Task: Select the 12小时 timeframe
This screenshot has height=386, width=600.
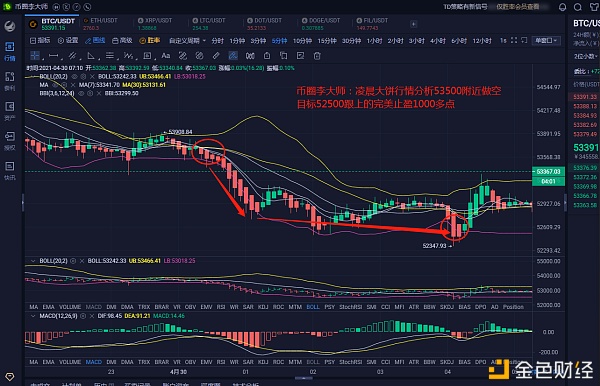Action: coord(482,41)
